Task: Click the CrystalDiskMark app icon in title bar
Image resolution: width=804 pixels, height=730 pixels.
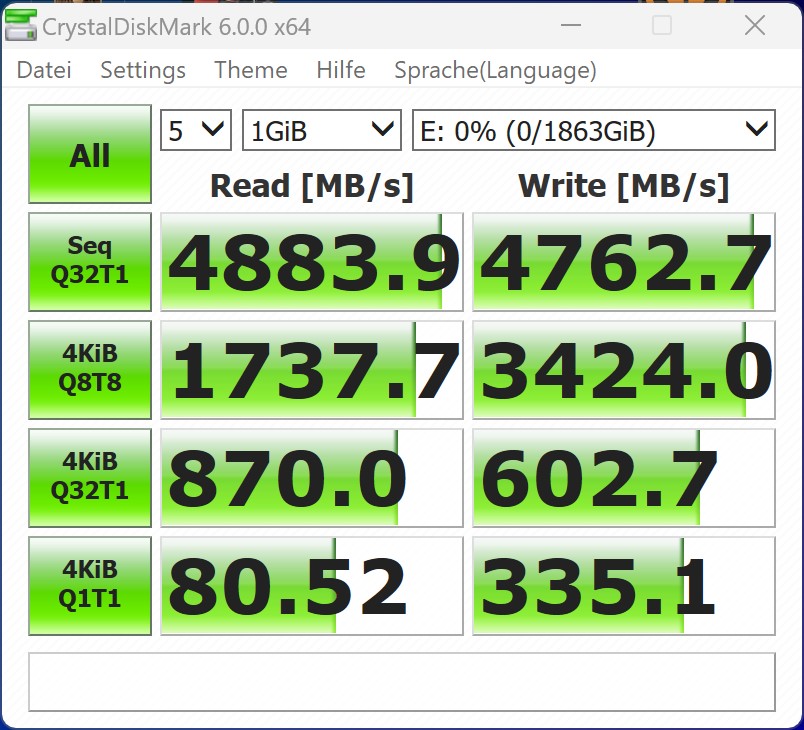Action: pos(21,26)
